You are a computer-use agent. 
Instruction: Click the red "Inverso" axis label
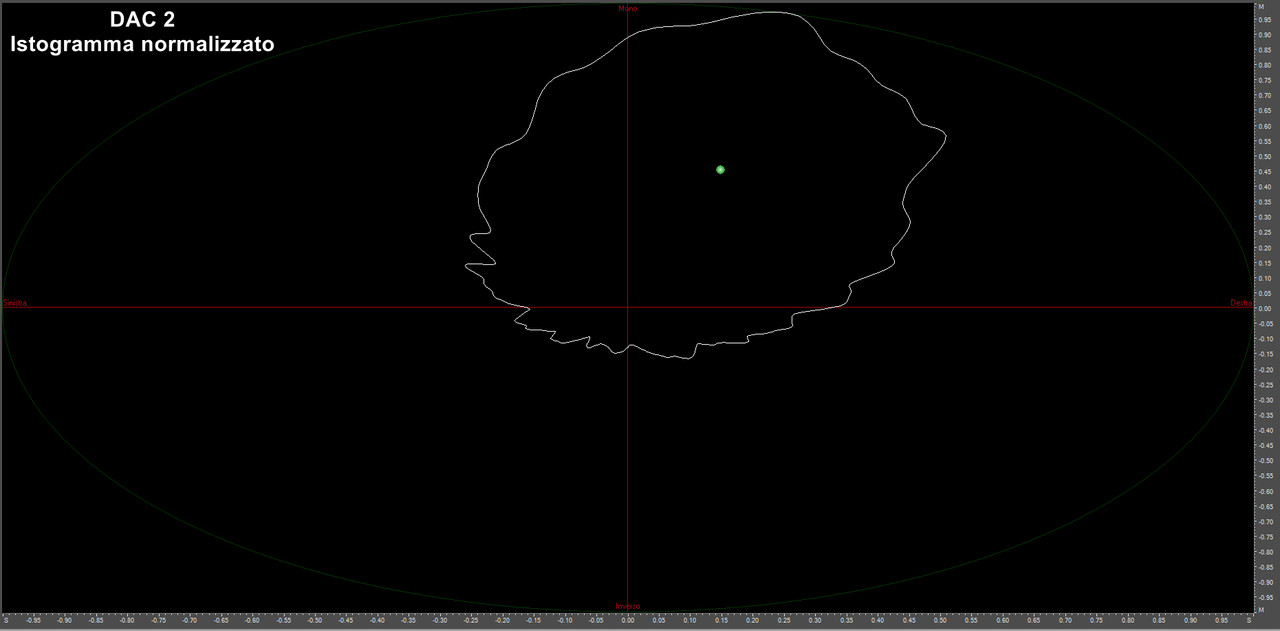click(628, 605)
